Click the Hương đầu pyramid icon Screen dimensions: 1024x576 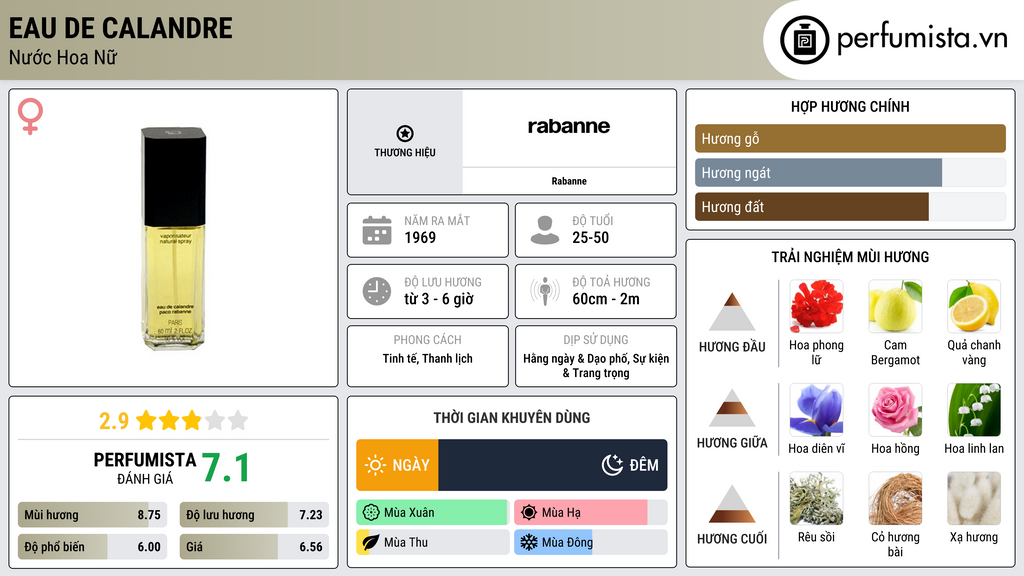[x=732, y=312]
